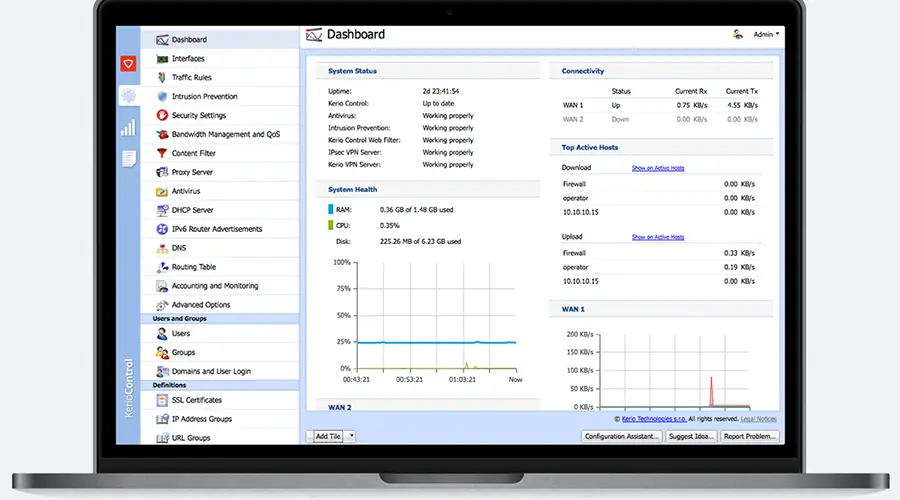Click the '0.36 GB of 1.48 GB used' value

416,210
